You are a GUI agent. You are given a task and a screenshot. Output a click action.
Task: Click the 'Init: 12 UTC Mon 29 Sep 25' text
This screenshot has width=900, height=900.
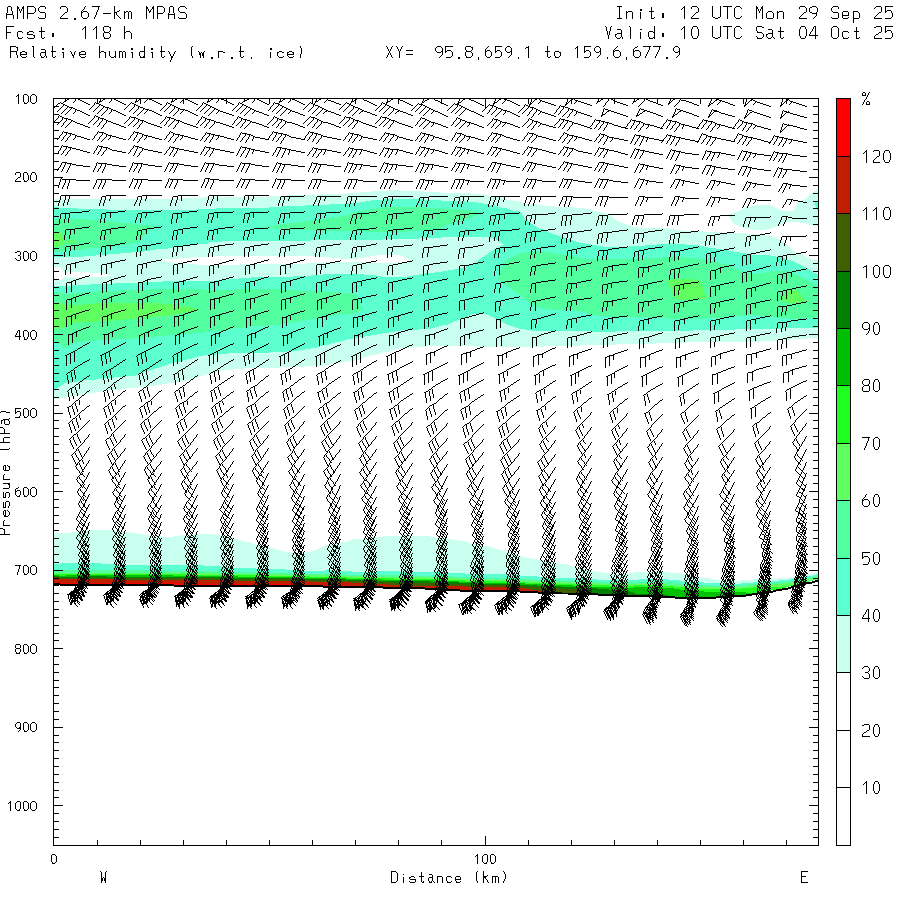click(x=754, y=13)
